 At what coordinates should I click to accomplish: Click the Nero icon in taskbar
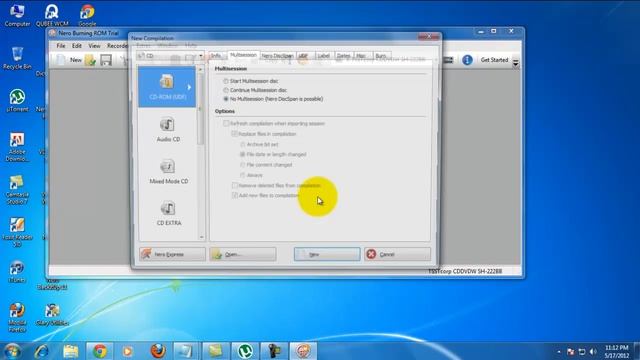302,351
